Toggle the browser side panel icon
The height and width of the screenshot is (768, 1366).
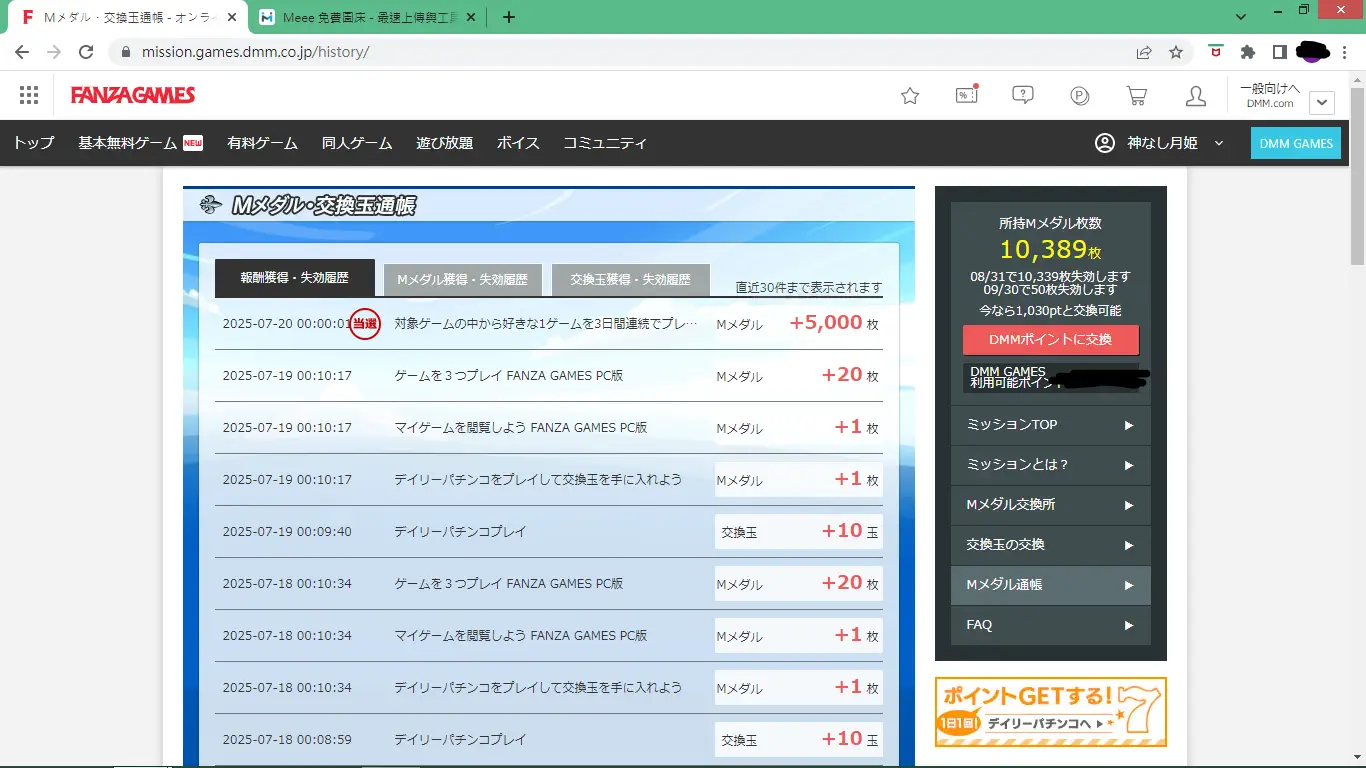tap(1279, 52)
